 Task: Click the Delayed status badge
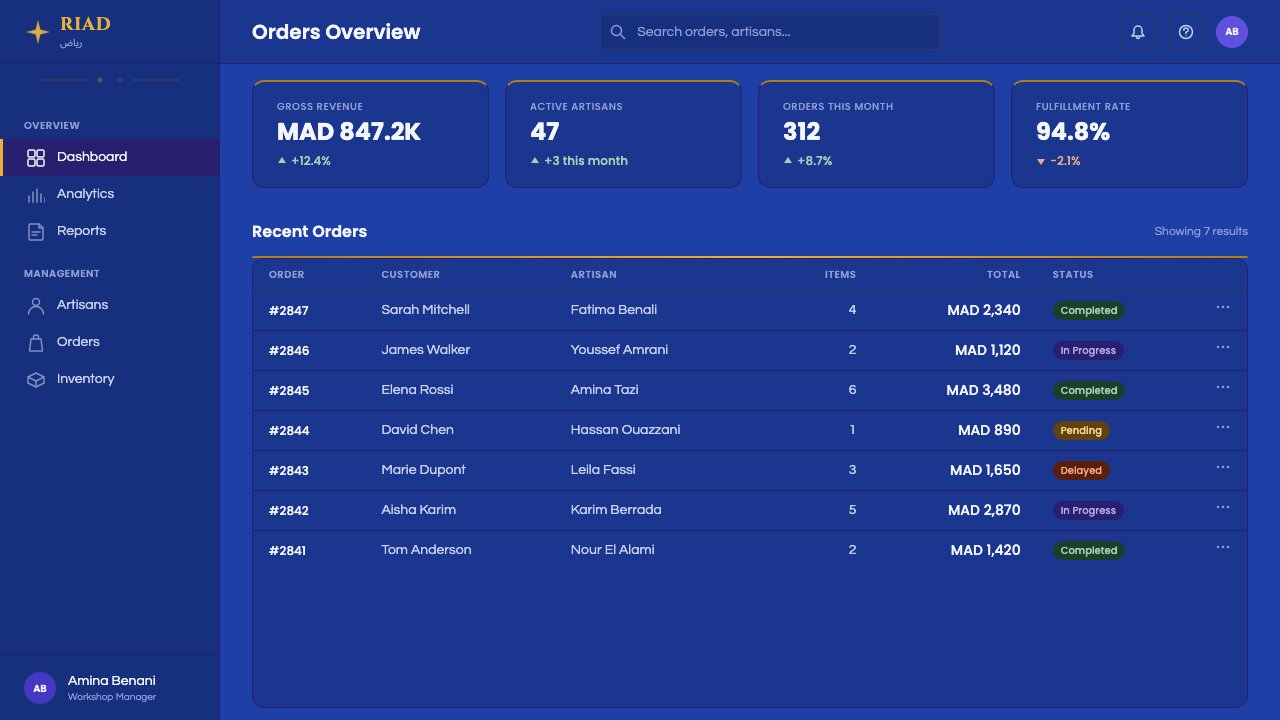tap(1081, 470)
